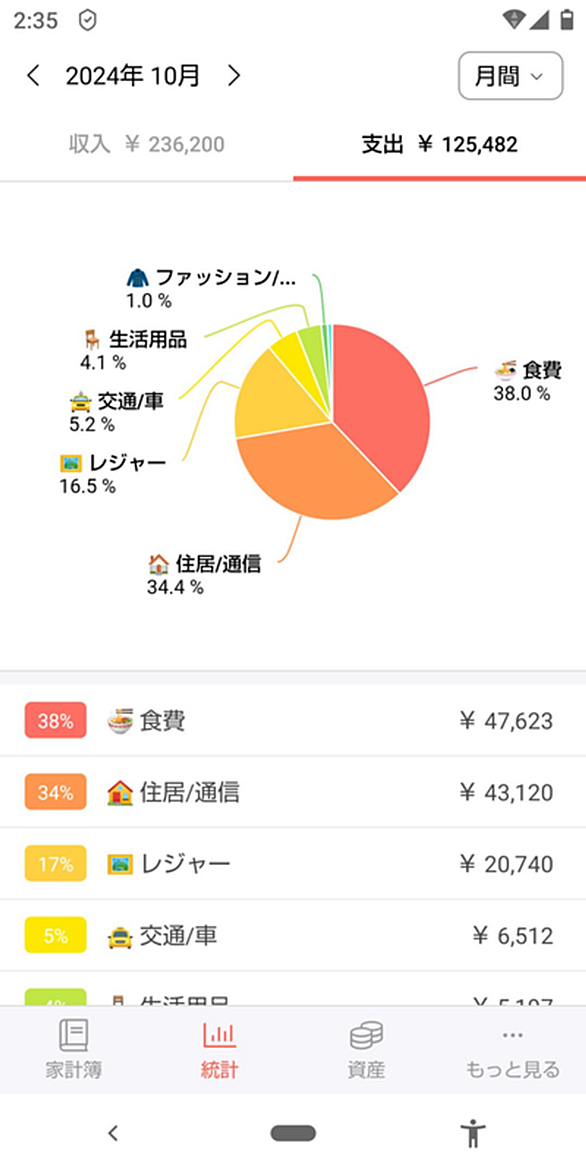The height and width of the screenshot is (1172, 586).
Task: Tap the red 38% color badge
Action: pos(55,721)
